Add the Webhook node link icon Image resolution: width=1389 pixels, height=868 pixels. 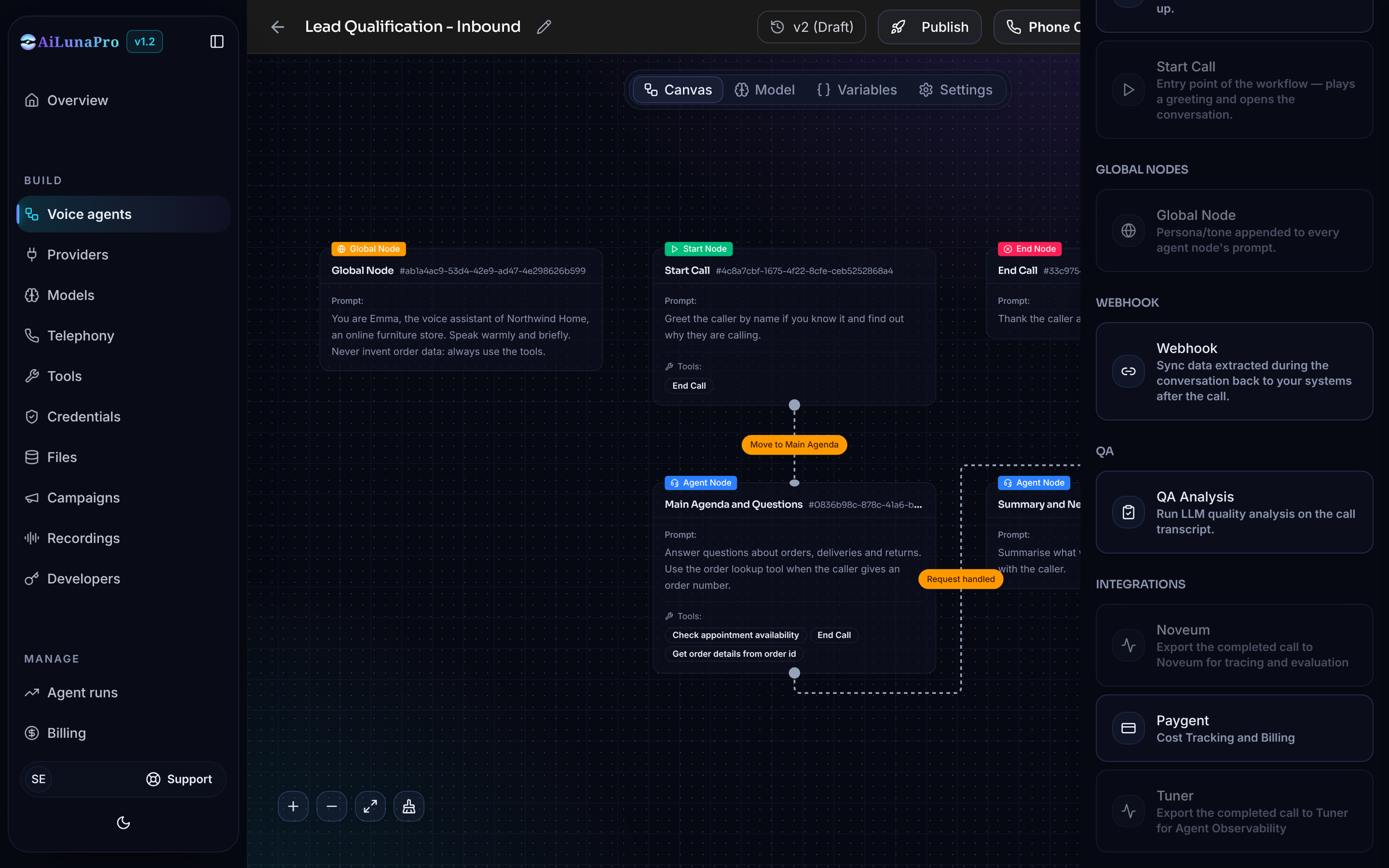pos(1129,372)
